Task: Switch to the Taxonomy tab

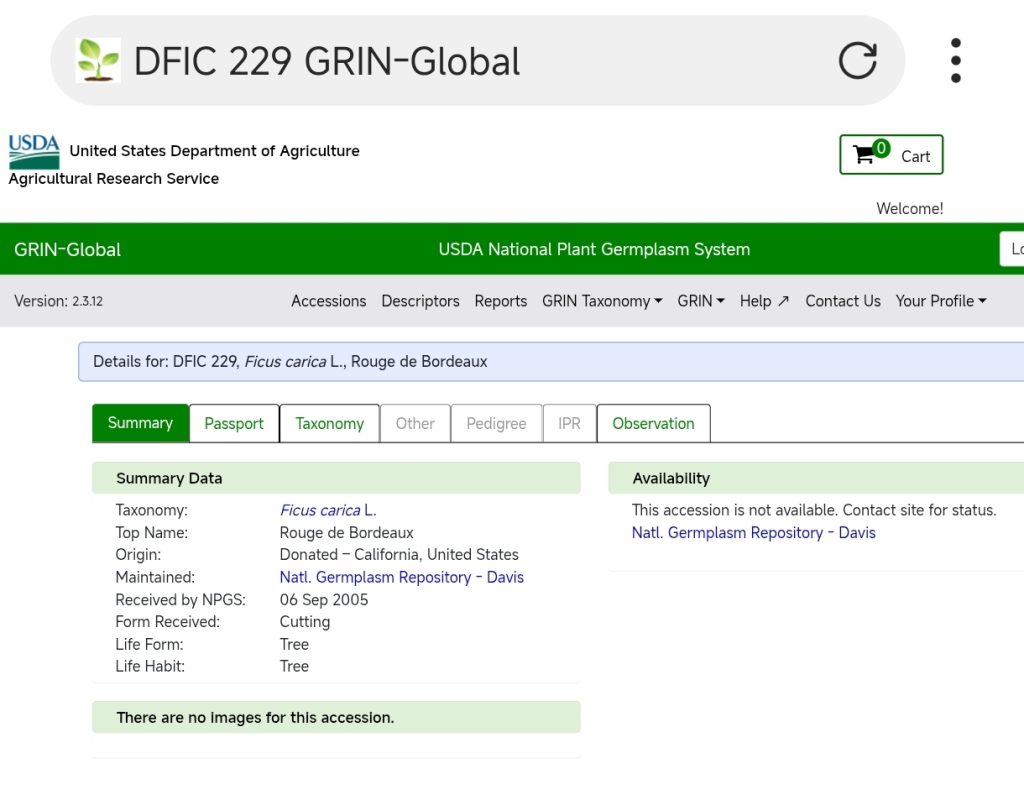Action: point(329,423)
